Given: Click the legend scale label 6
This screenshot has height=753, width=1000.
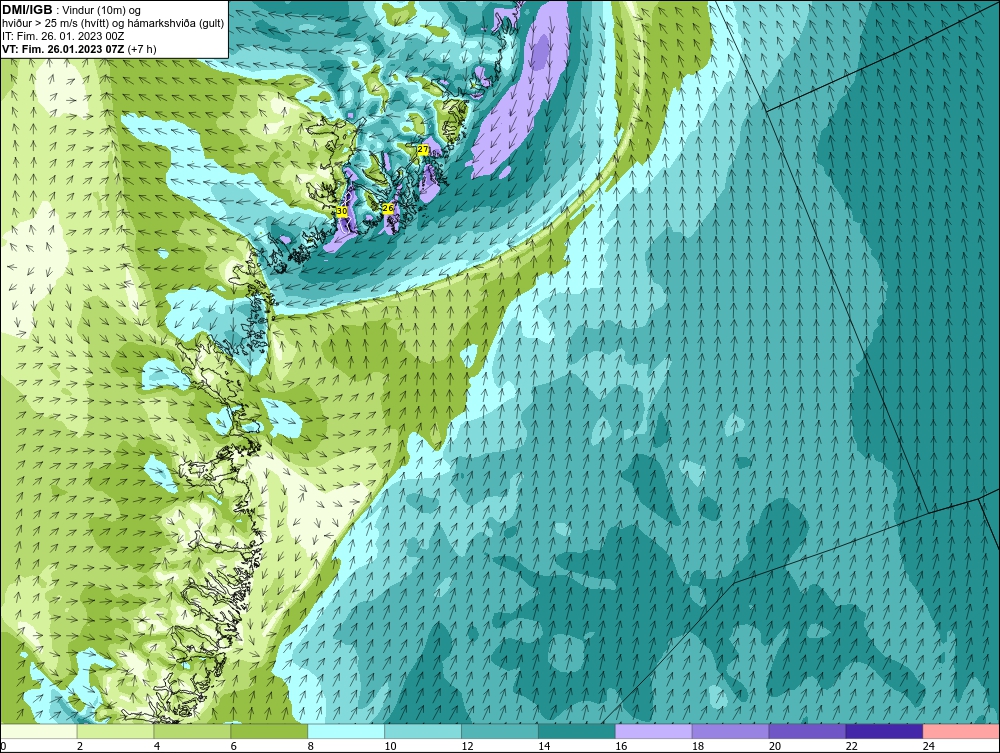Looking at the screenshot, I should (x=233, y=746).
